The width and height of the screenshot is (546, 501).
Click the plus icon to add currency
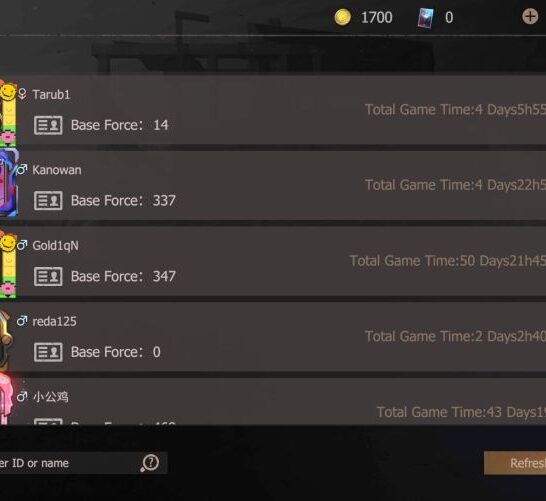530,17
